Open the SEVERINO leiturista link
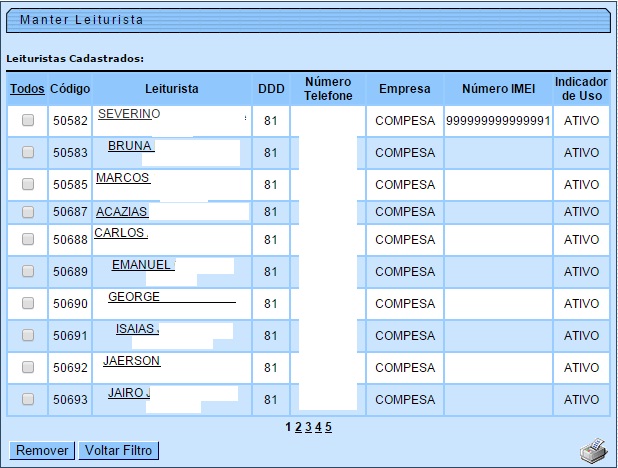 pyautogui.click(x=129, y=114)
